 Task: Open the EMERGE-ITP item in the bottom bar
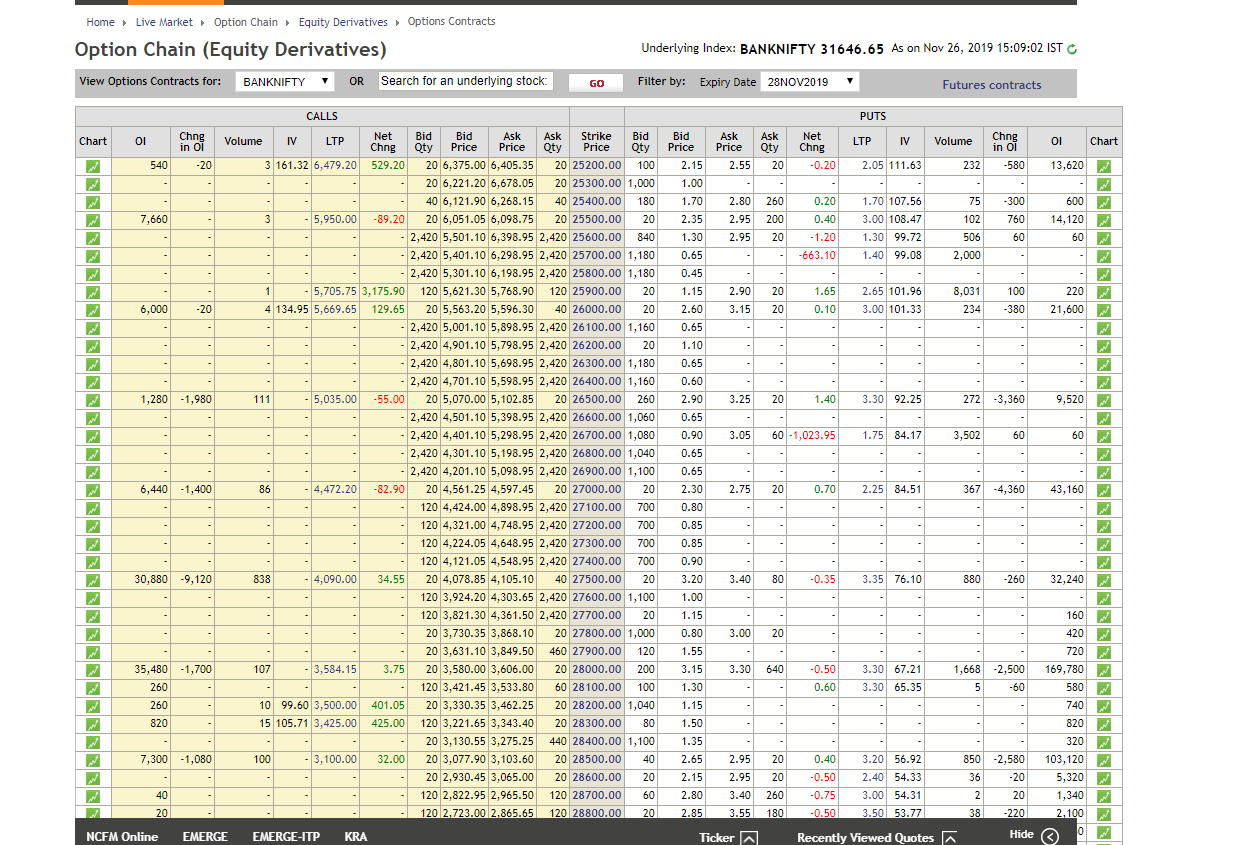pos(286,837)
